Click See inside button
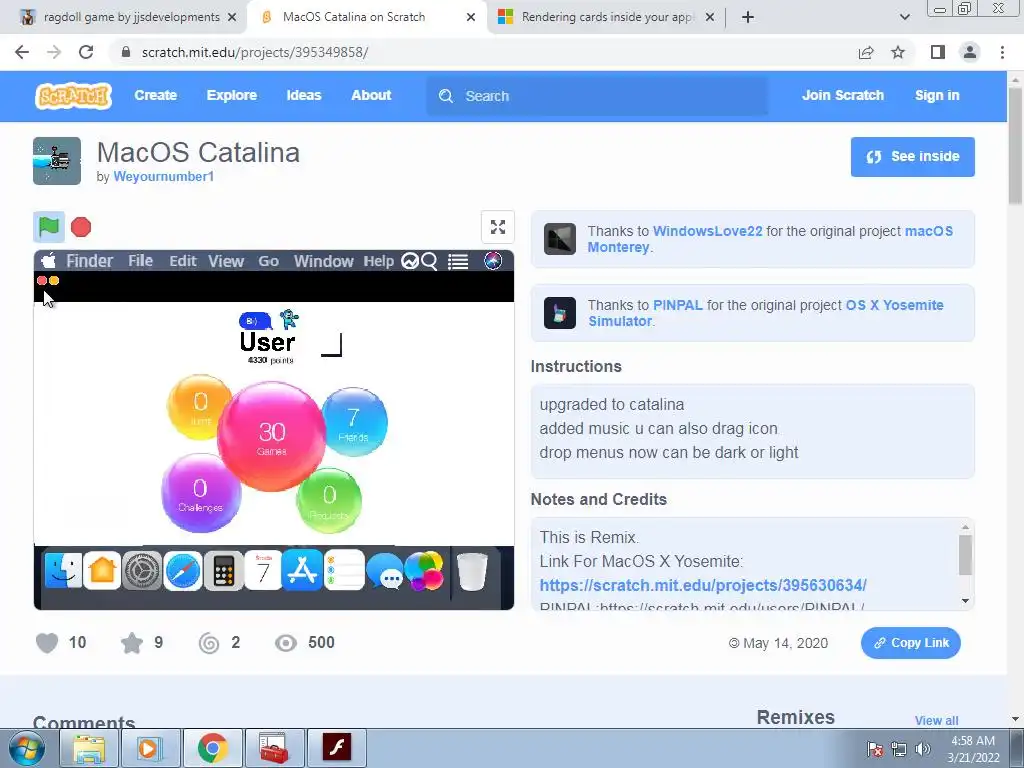 pos(912,157)
